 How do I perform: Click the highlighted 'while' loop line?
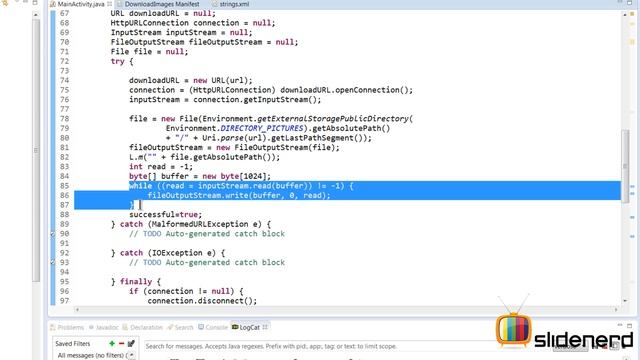pyautogui.click(x=241, y=186)
